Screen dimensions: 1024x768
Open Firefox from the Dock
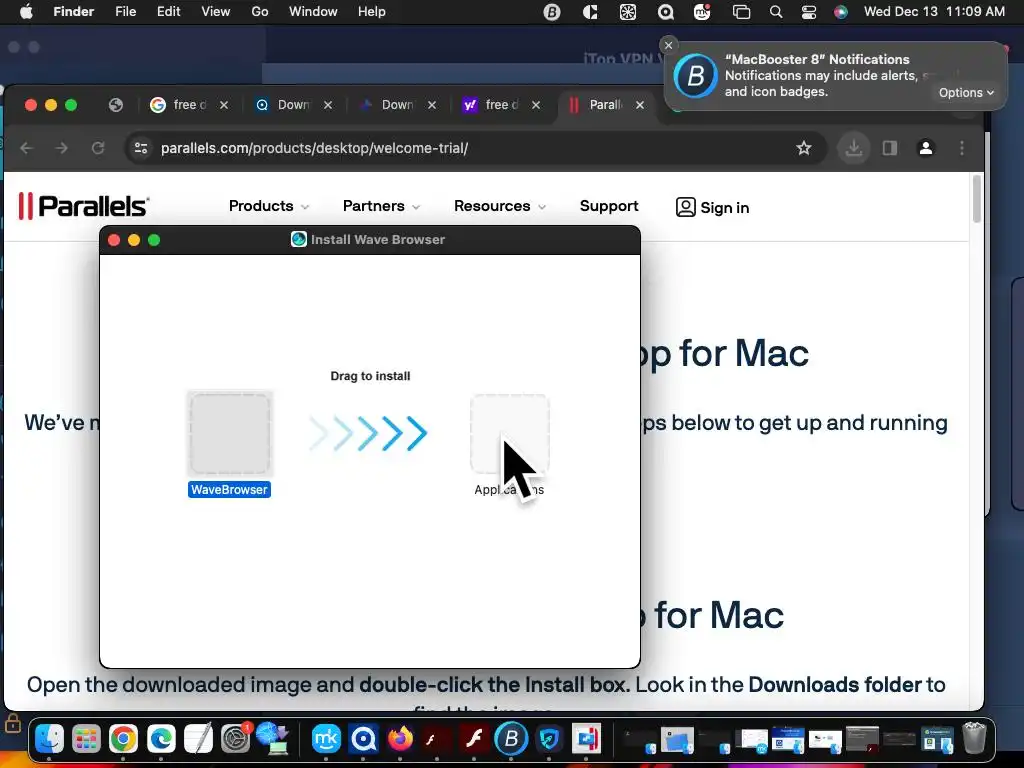tap(400, 739)
